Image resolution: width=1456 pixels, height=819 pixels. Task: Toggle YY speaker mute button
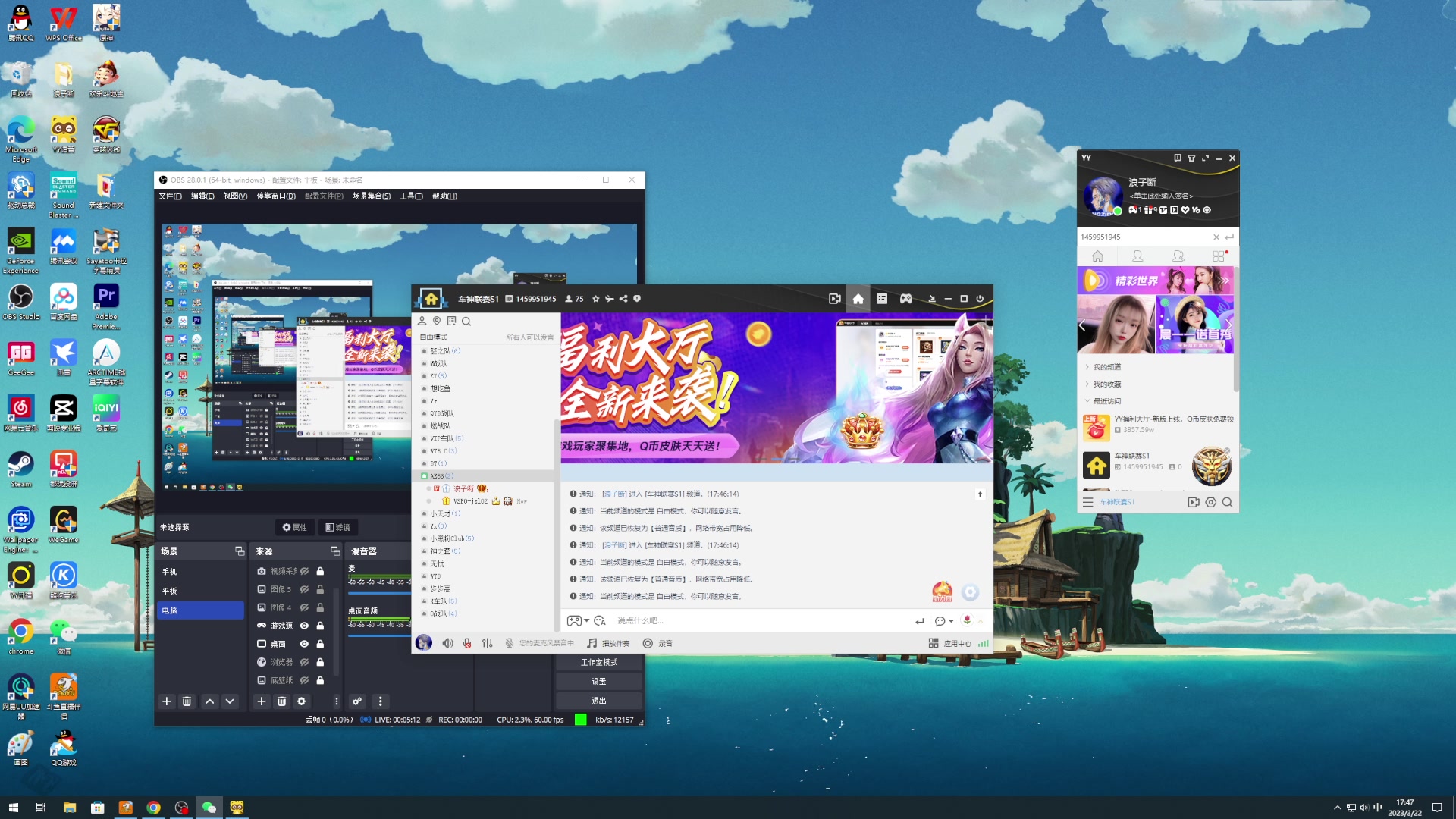pos(447,643)
